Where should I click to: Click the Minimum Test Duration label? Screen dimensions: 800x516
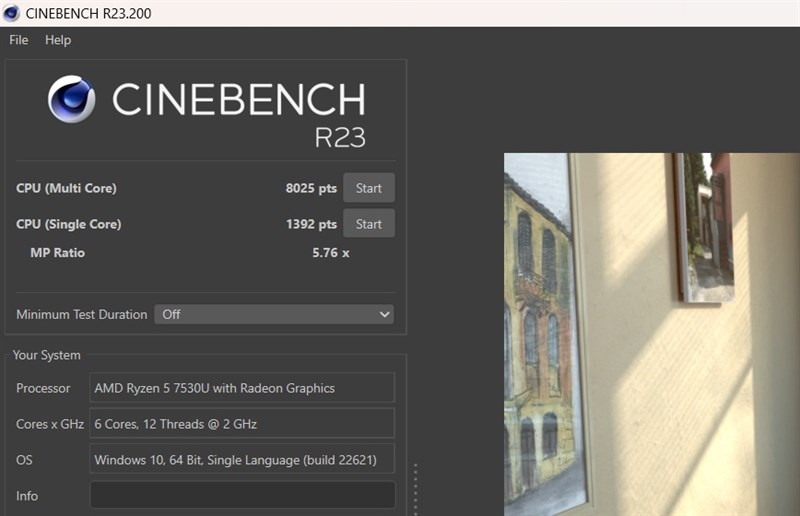tap(82, 314)
